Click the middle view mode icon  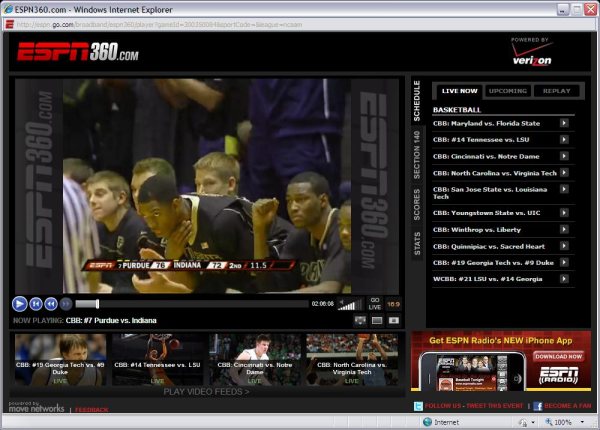pos(377,321)
